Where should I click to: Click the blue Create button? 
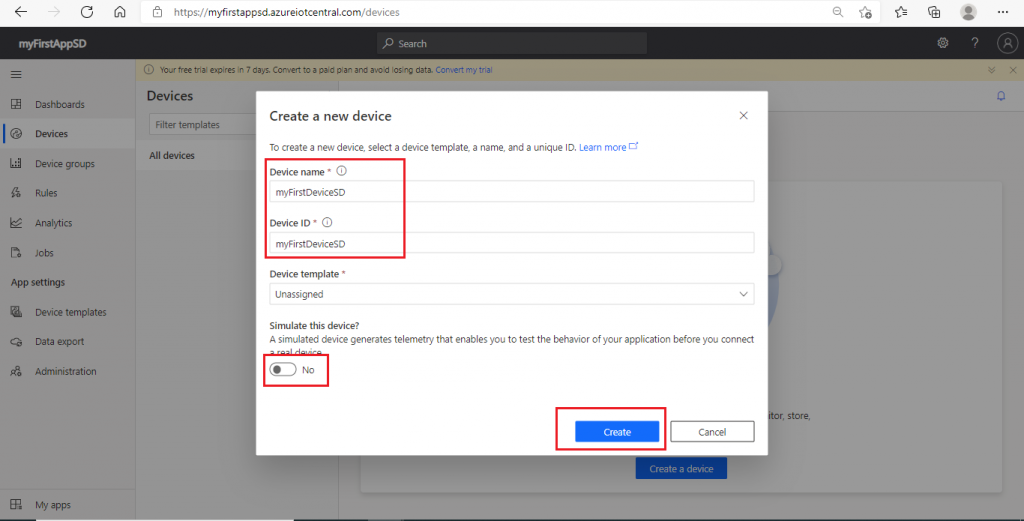(617, 432)
